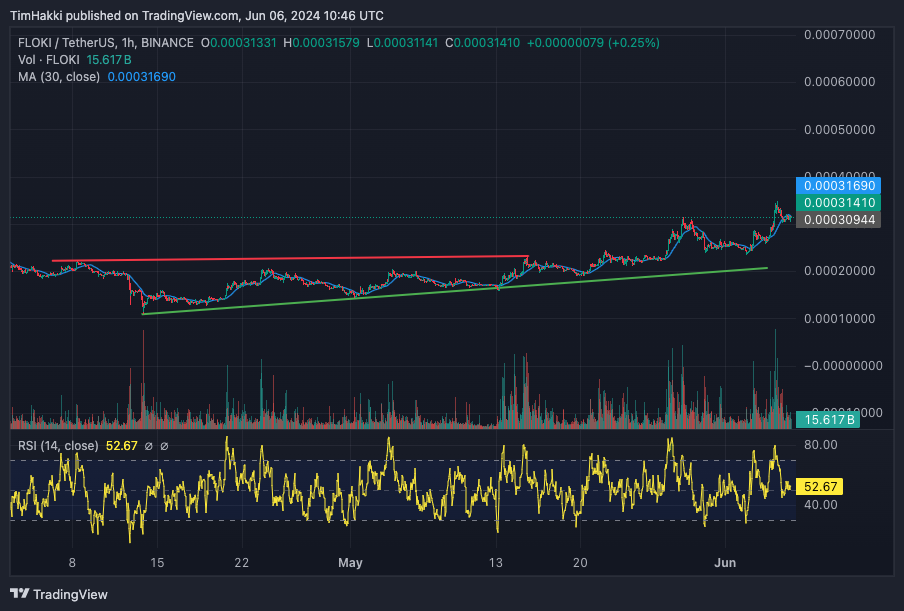Click the teal 15.617 B volume axis tag
904x611 pixels.
point(828,420)
